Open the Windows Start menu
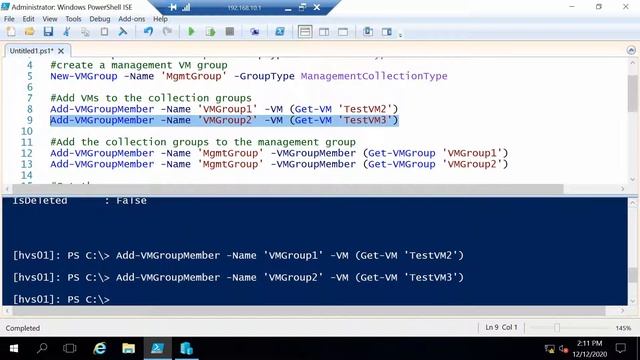 14,349
